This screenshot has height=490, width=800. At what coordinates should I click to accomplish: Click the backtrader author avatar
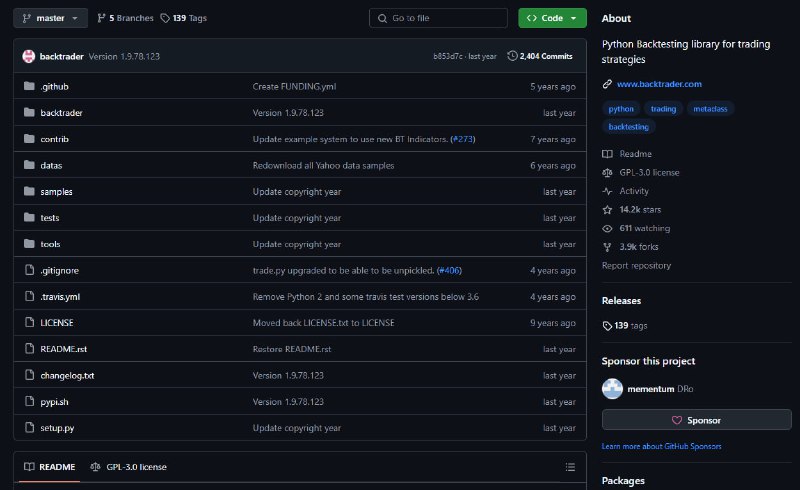click(x=29, y=56)
